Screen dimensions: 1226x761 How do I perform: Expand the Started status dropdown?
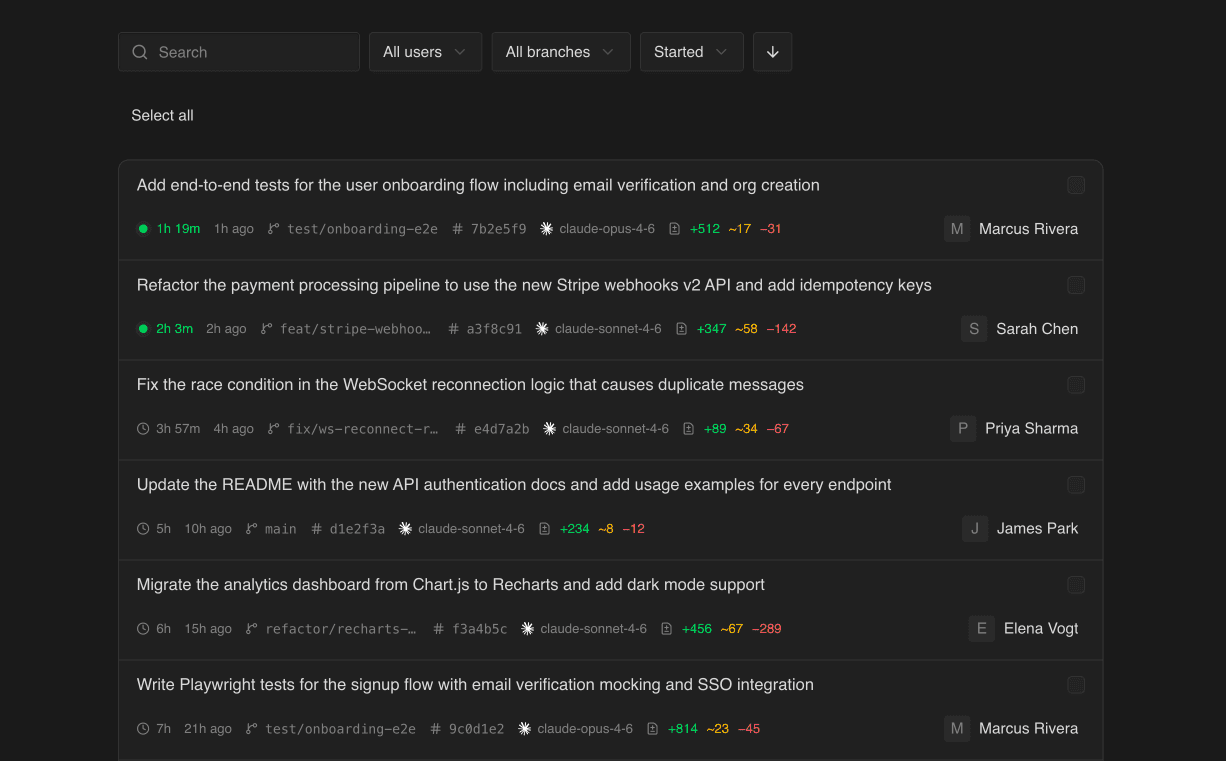[x=691, y=51]
